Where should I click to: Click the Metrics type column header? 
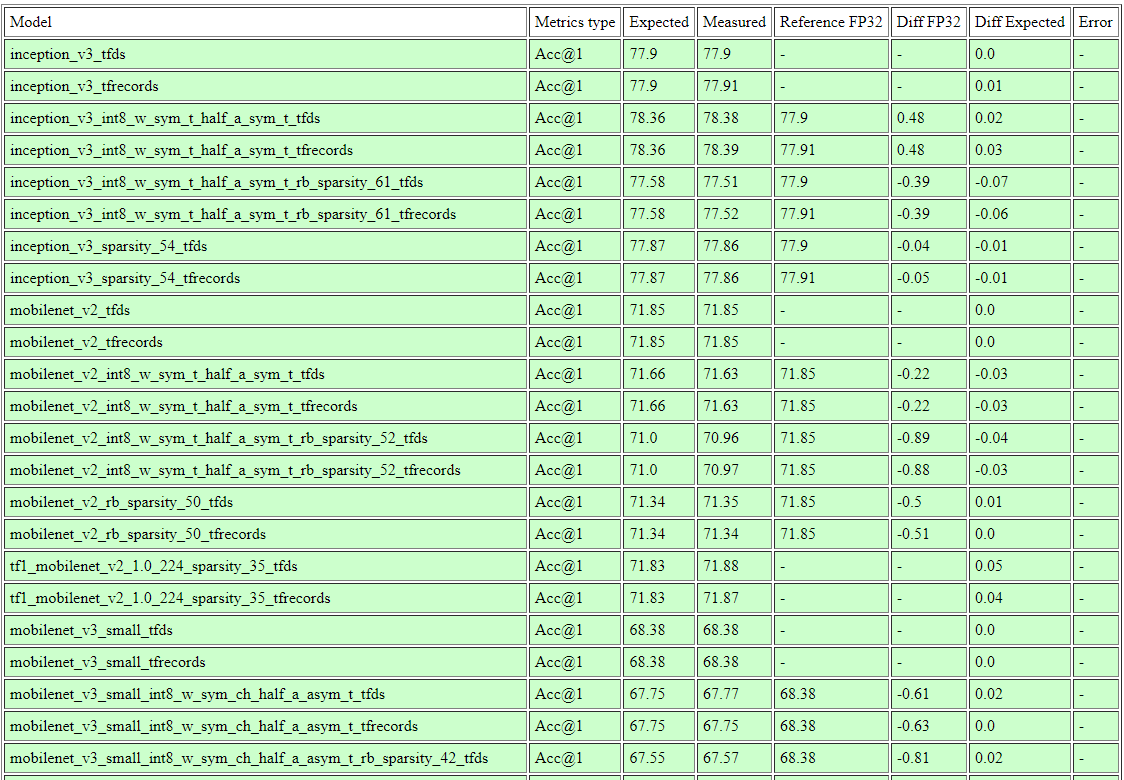point(575,22)
